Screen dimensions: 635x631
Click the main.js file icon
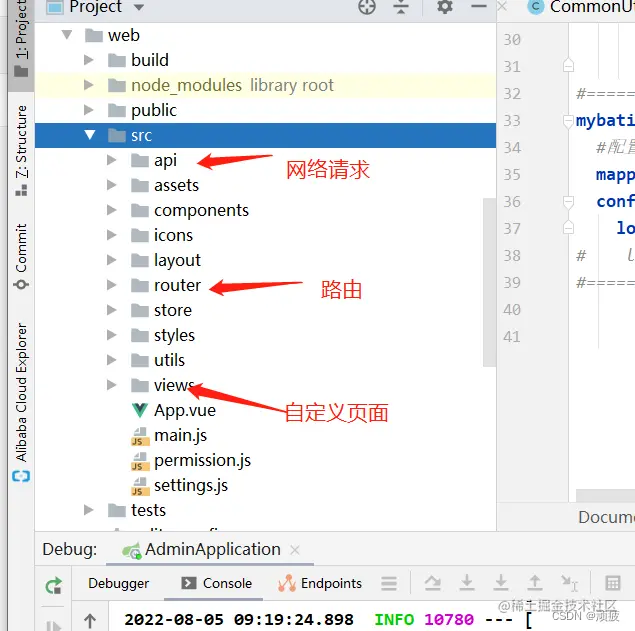click(140, 436)
